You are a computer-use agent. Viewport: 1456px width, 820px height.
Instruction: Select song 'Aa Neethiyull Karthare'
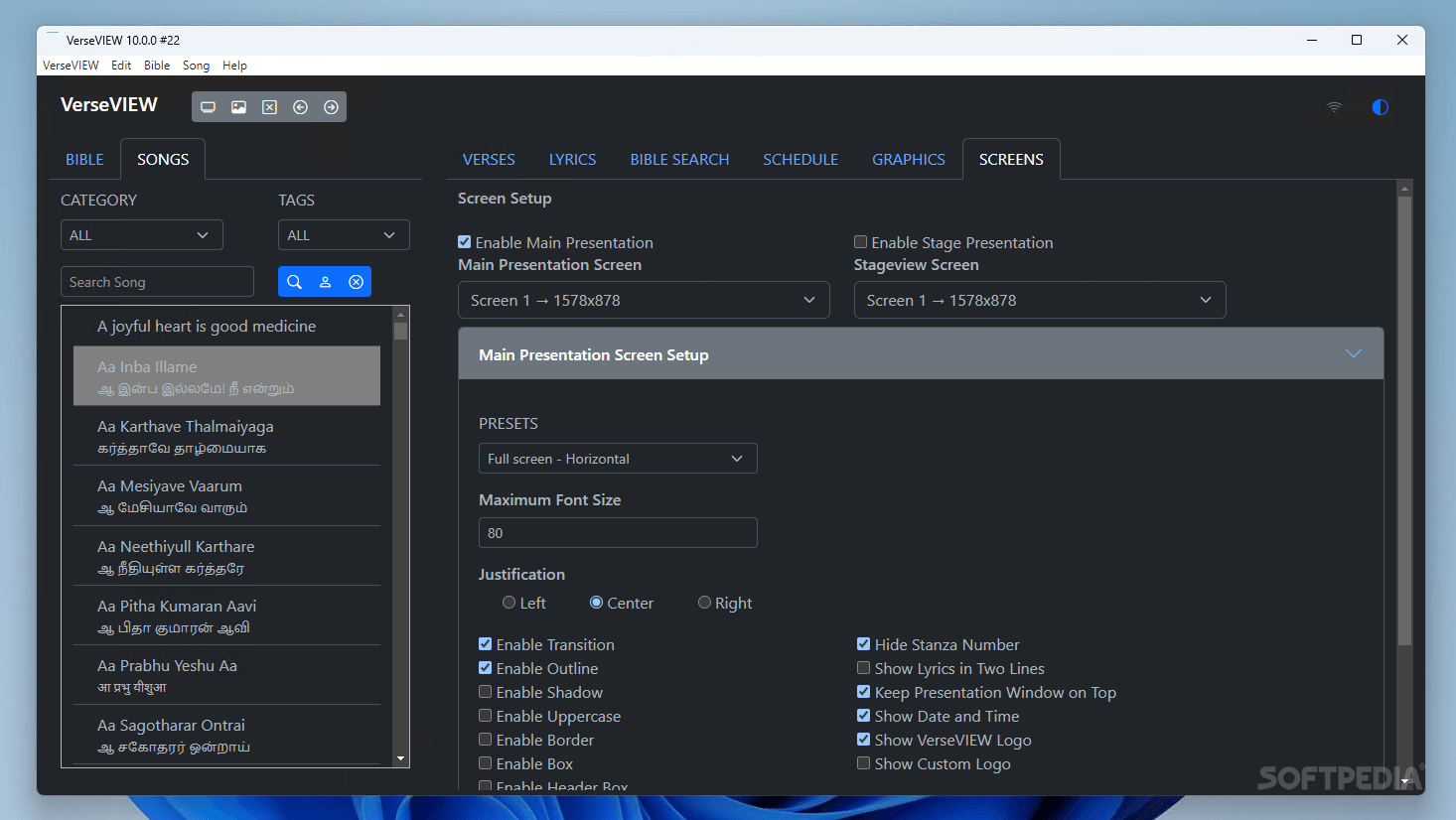(226, 556)
